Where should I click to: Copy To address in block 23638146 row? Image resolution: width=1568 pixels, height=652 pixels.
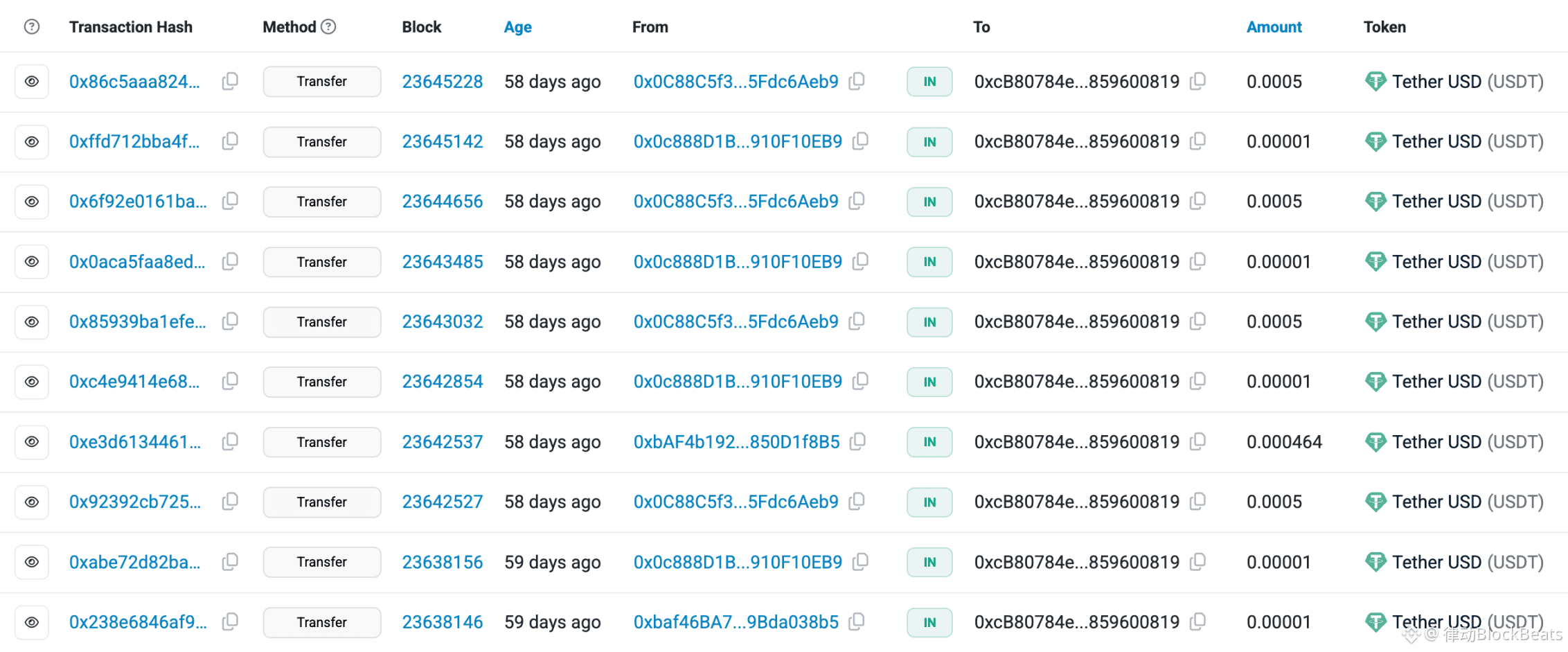click(x=1197, y=622)
